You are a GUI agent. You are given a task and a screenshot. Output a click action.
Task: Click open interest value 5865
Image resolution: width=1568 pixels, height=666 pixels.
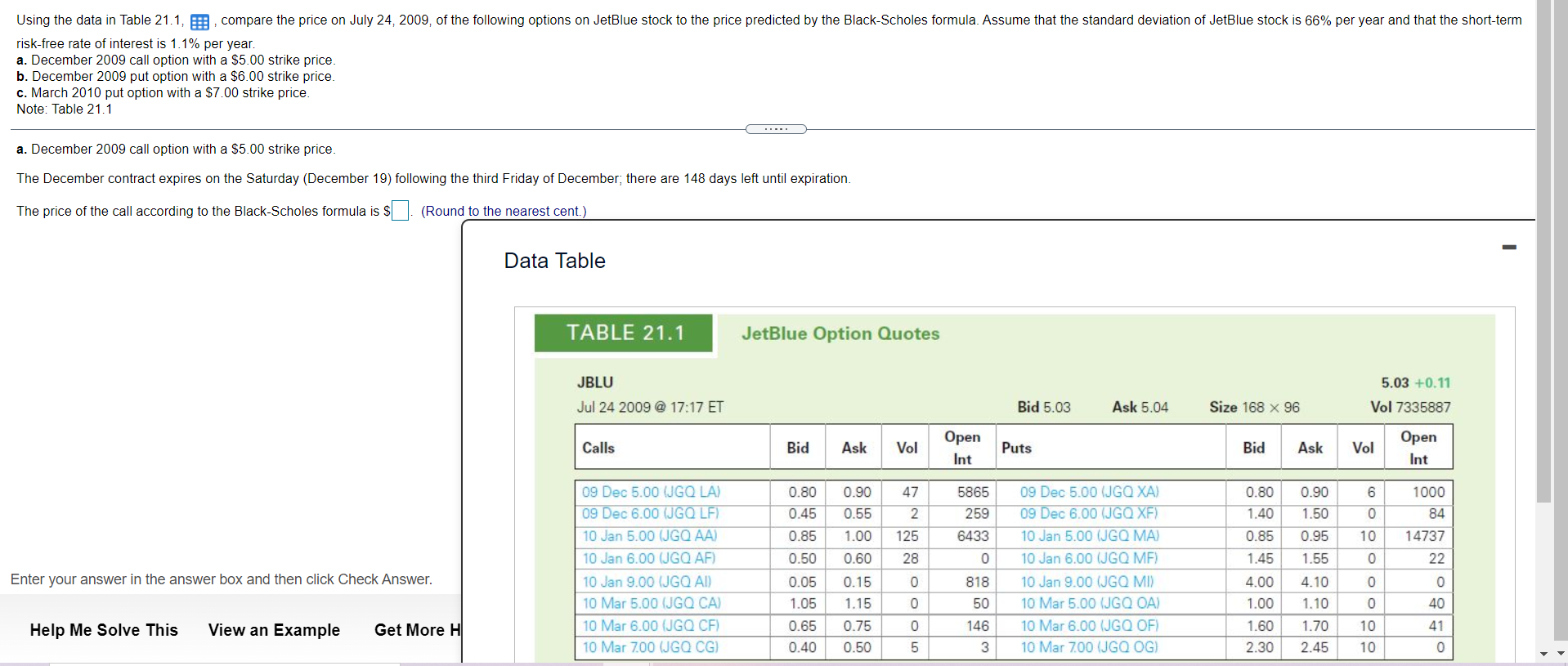[x=973, y=492]
